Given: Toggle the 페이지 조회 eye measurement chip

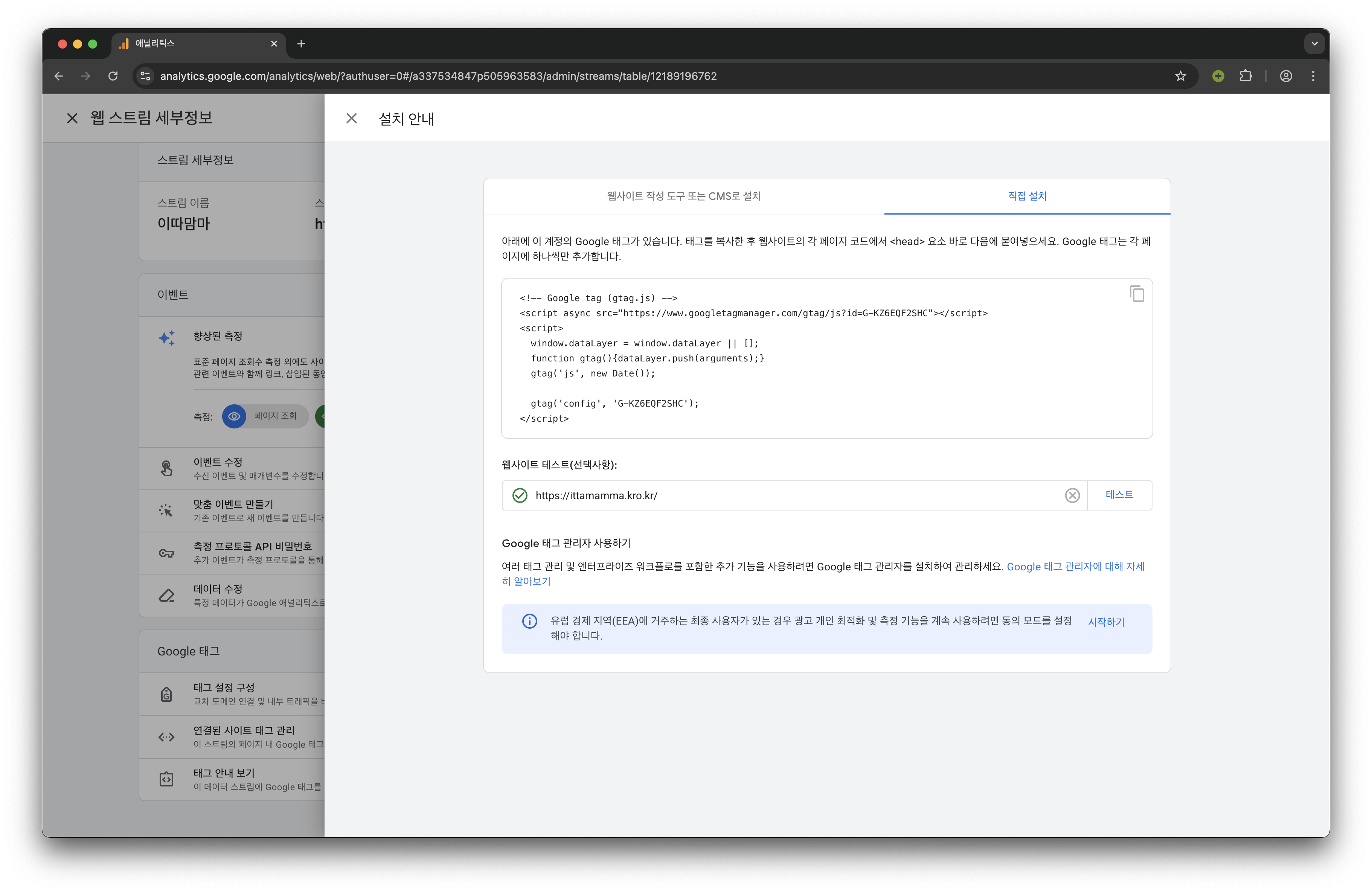Looking at the screenshot, I should tap(265, 416).
